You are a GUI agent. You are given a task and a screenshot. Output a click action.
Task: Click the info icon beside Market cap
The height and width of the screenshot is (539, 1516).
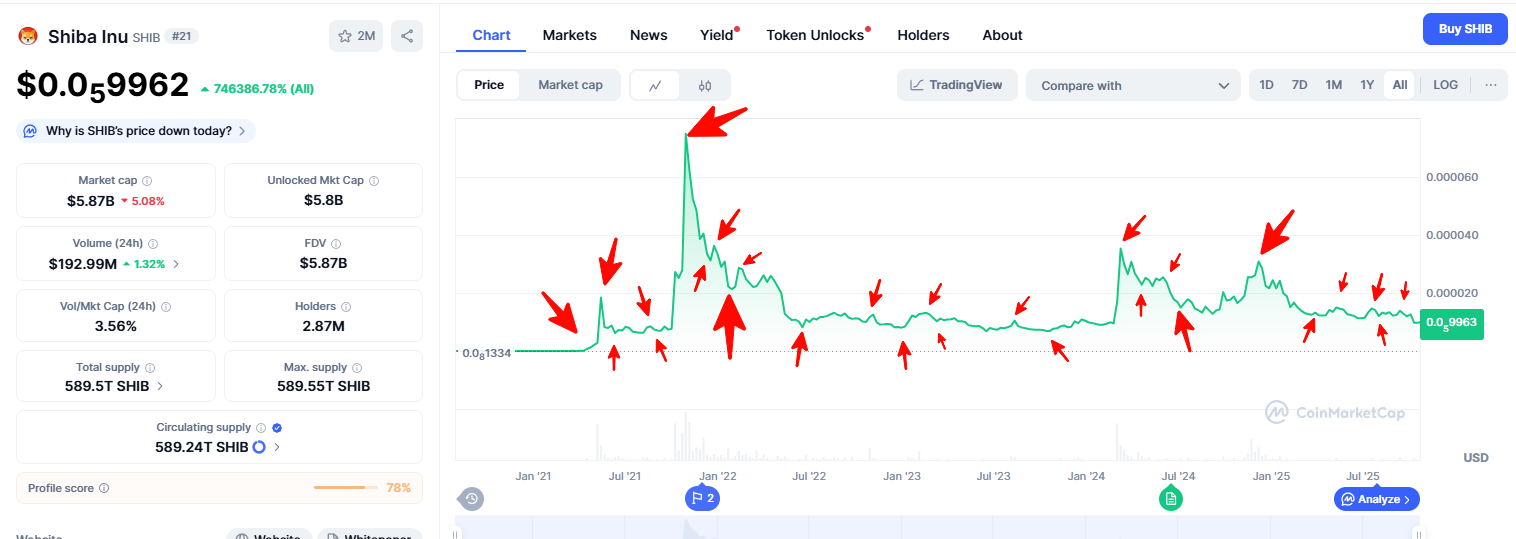click(x=147, y=181)
